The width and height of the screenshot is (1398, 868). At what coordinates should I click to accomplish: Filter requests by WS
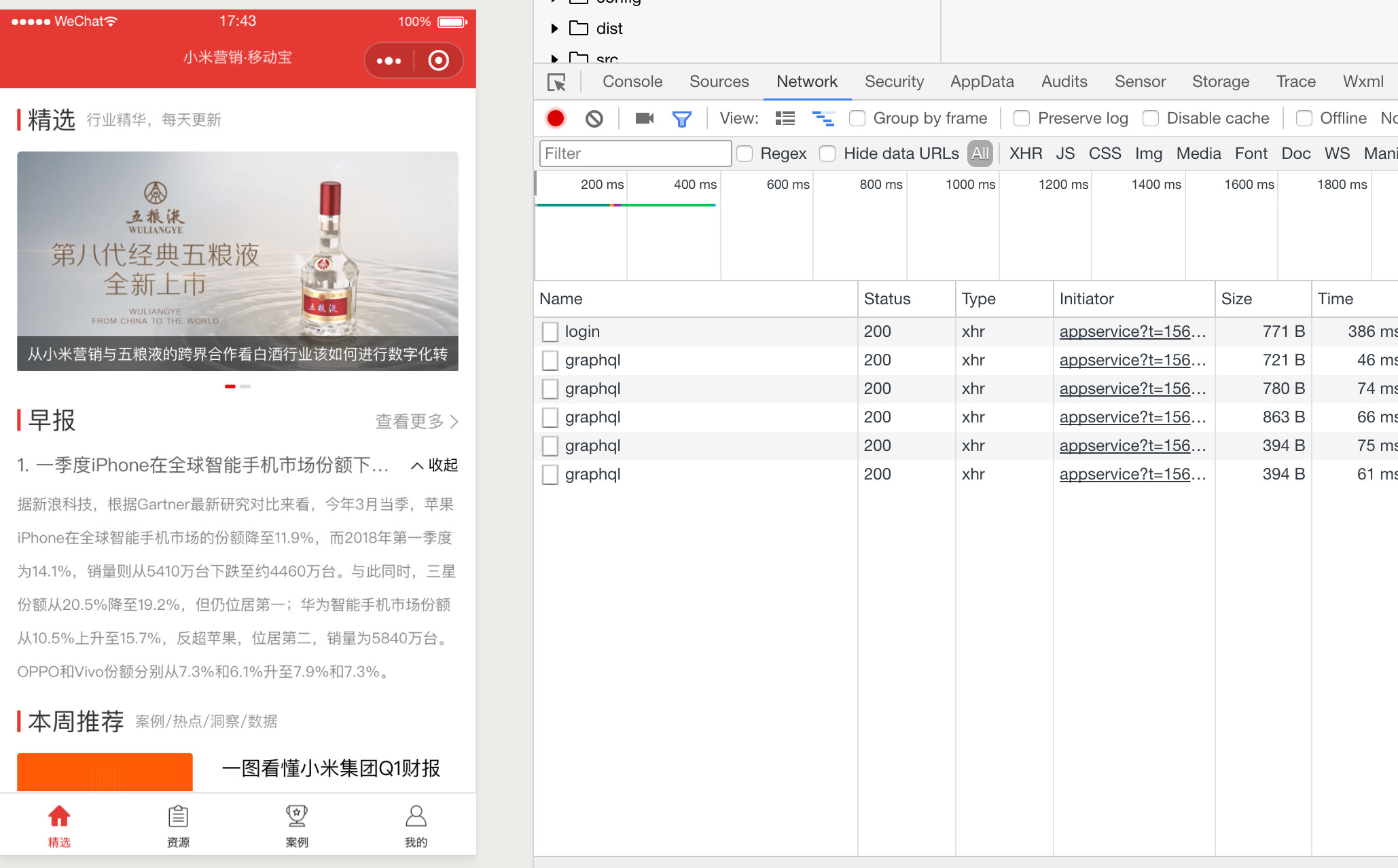click(1338, 153)
